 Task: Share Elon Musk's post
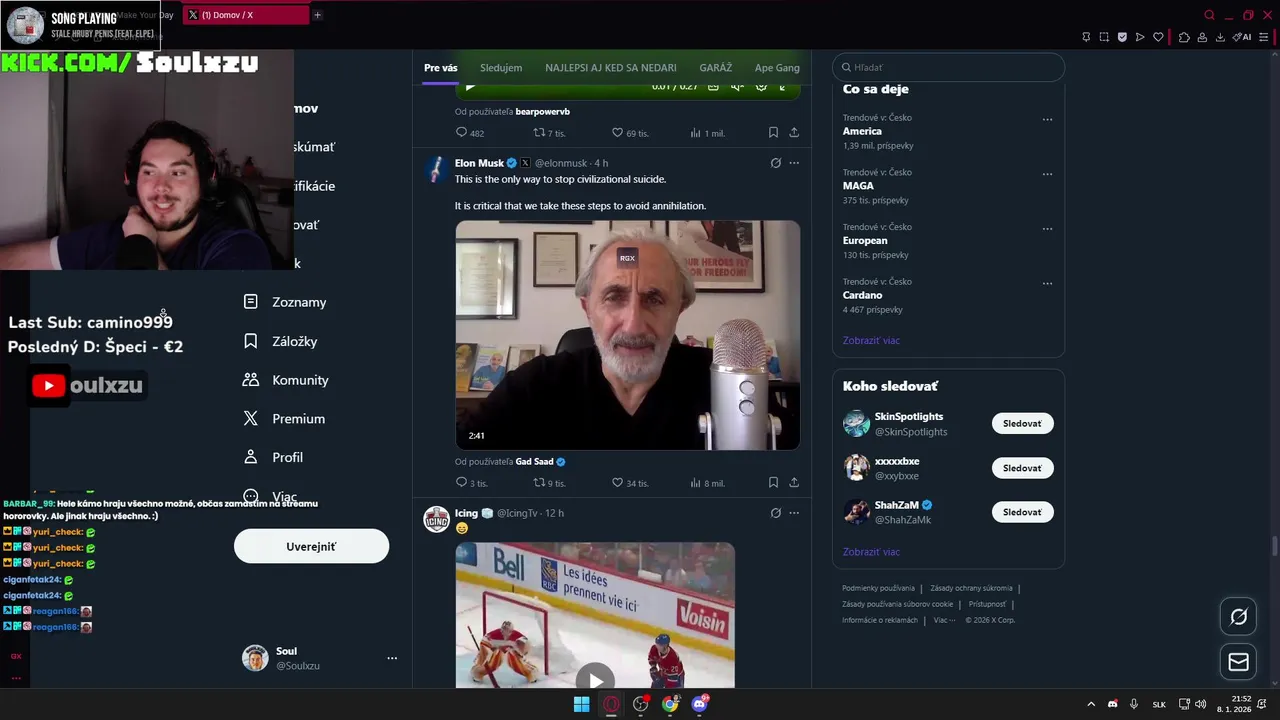point(794,482)
